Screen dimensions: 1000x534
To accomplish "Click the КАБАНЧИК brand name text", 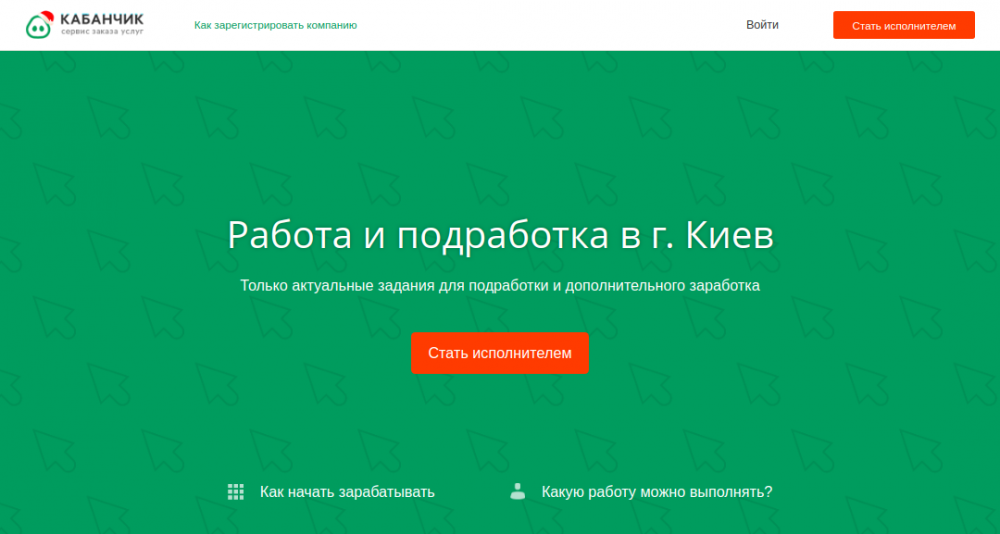I will click(x=101, y=19).
